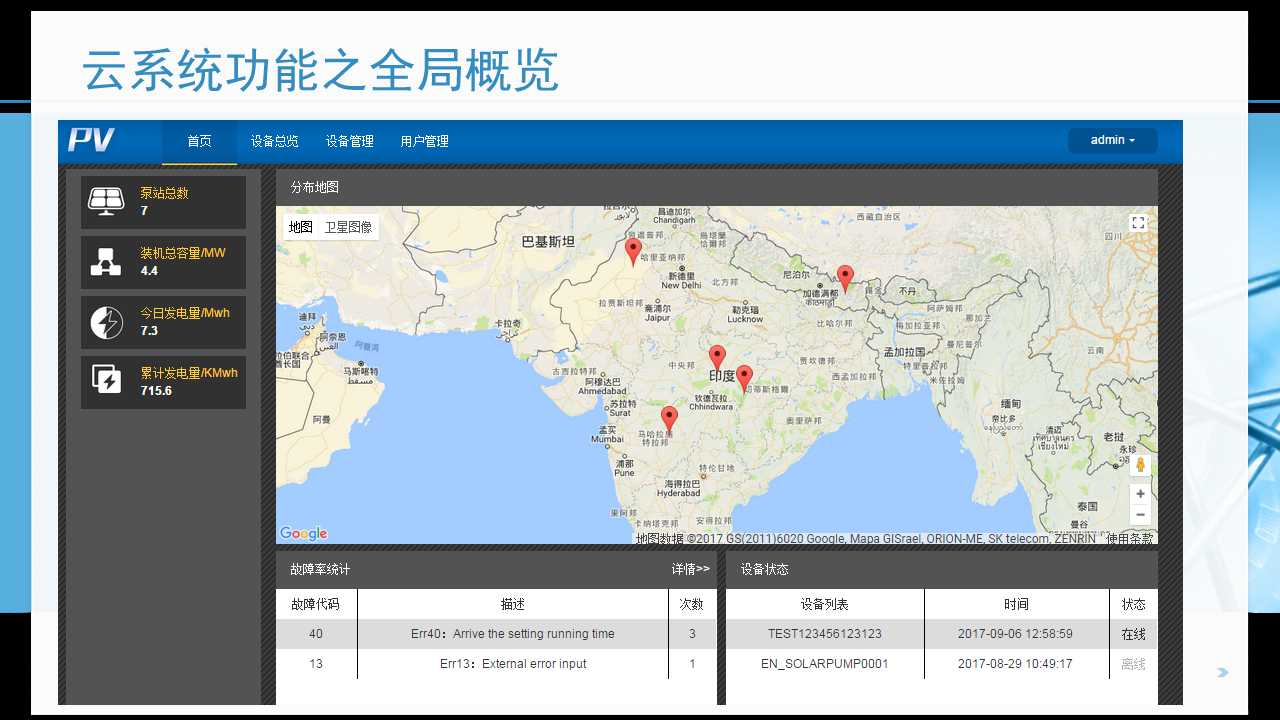
Task: Toggle fullscreen view on the map
Action: 1138,223
